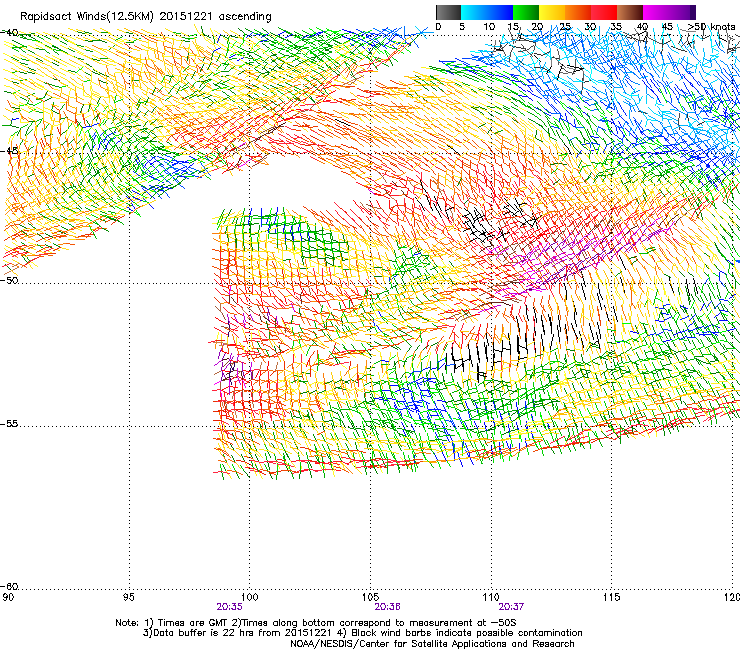Screen dimensions: 740x650
Task: Click the '90' longitude axis label
Action: 8,598
